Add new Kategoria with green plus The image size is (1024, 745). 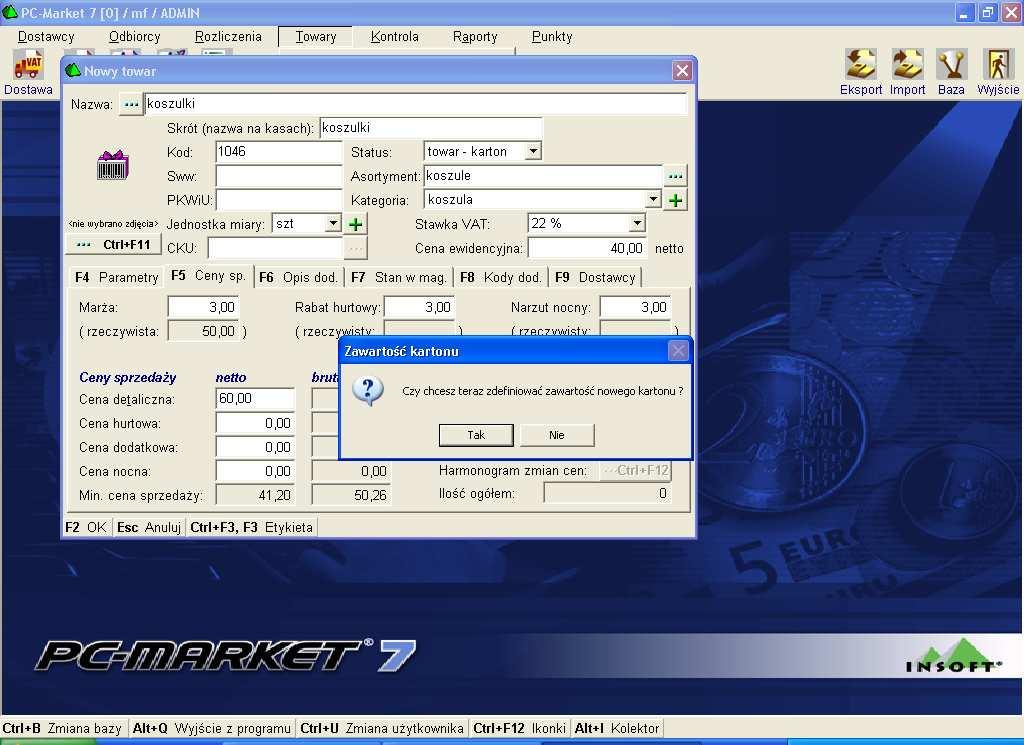(x=675, y=200)
